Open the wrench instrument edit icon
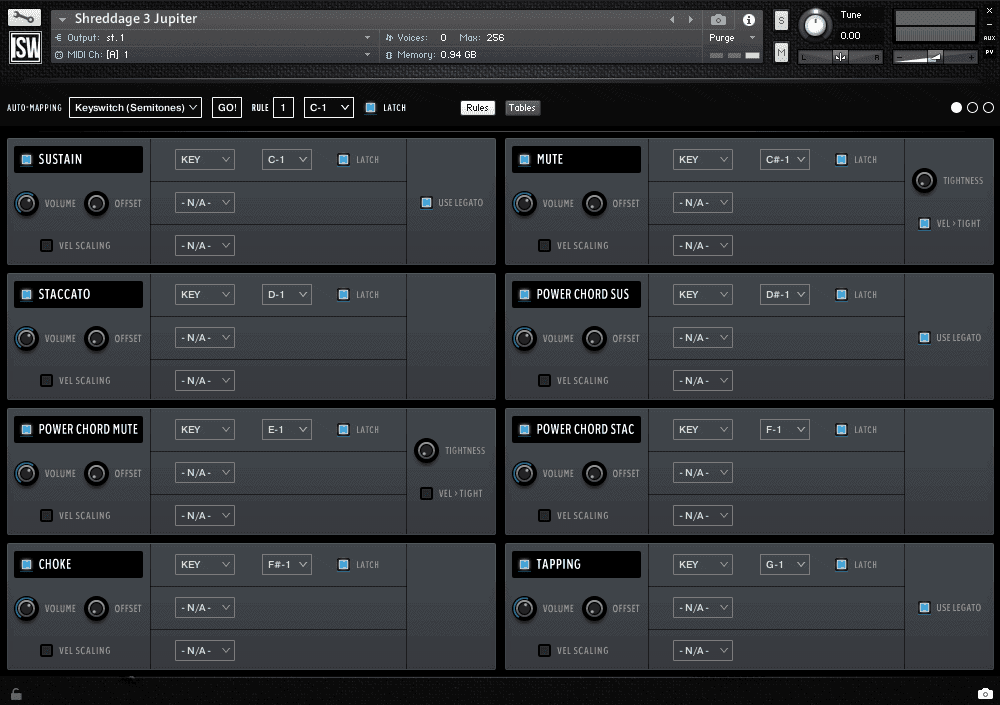The height and width of the screenshot is (705, 1000). click(24, 17)
